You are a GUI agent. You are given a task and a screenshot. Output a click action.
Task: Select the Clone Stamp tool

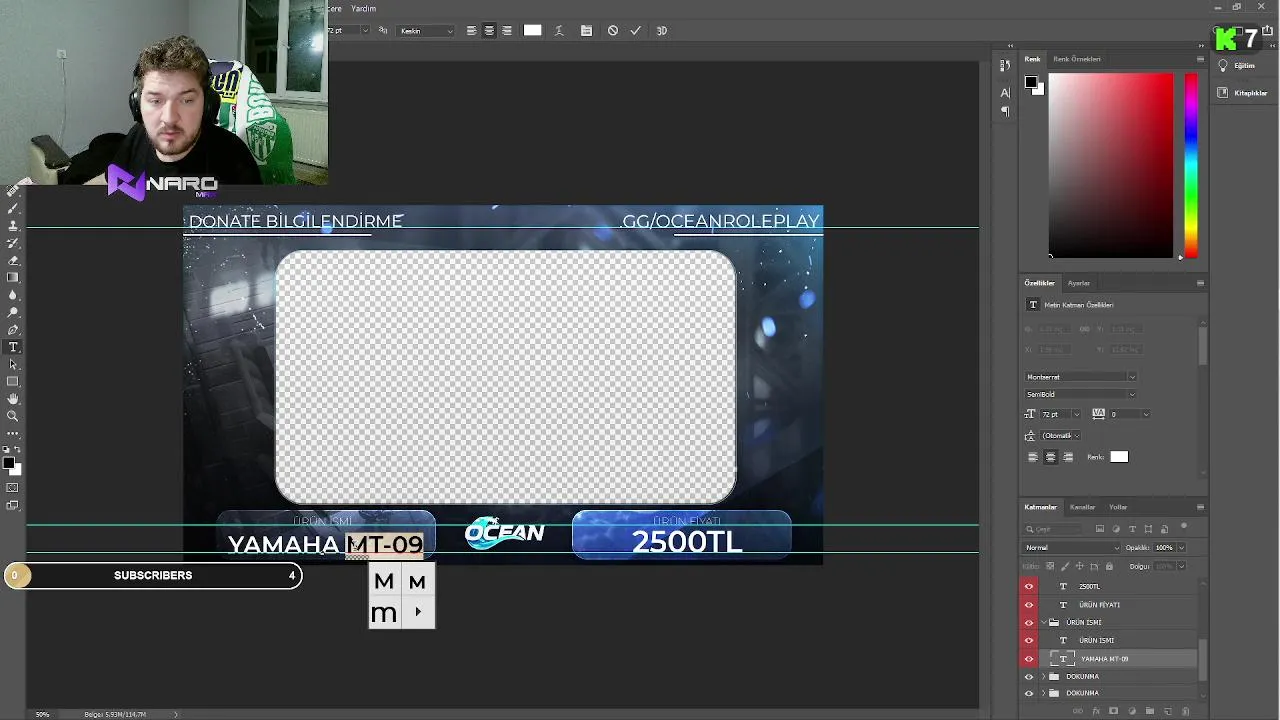tap(13, 226)
